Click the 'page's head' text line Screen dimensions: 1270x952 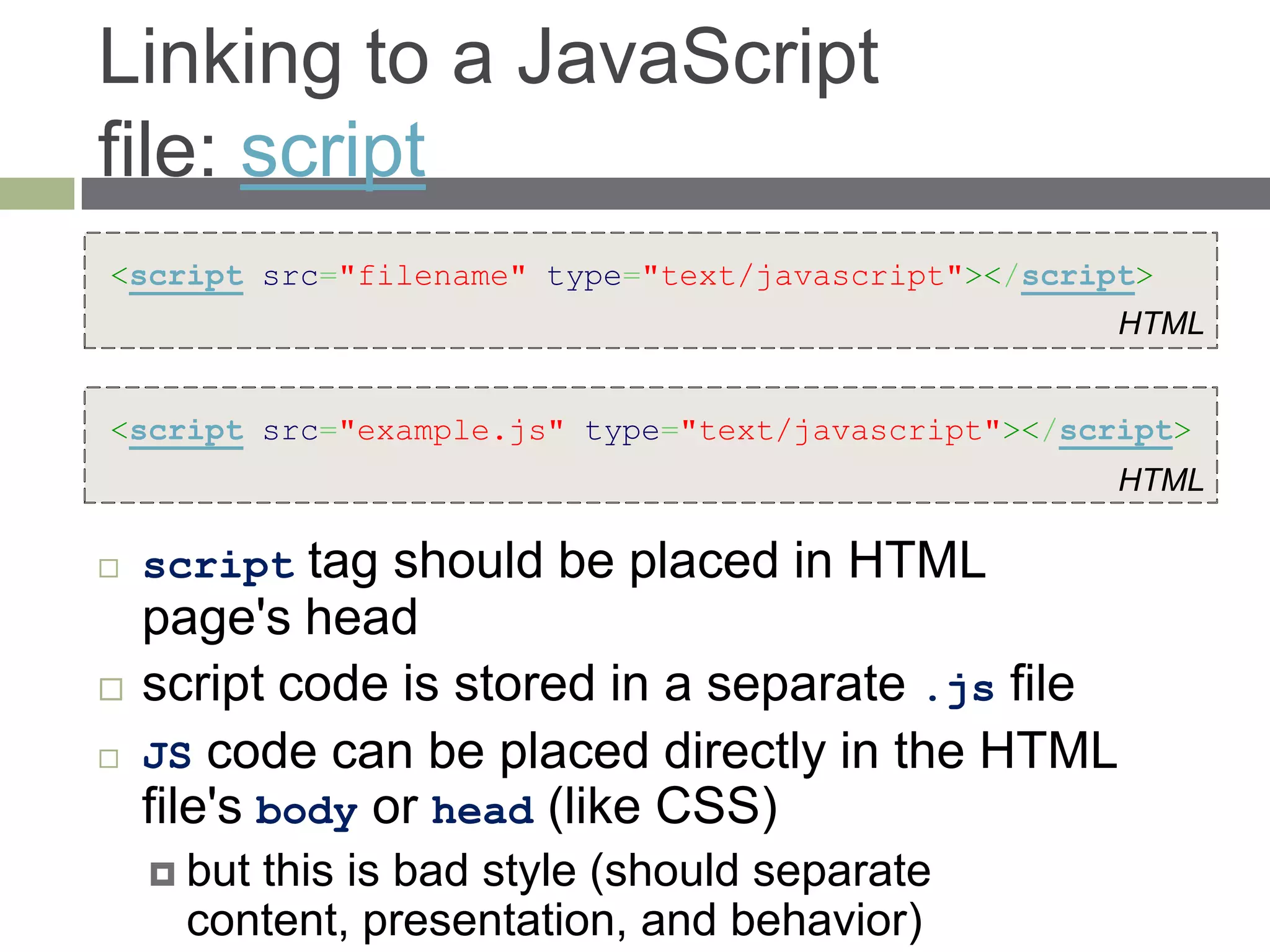(x=280, y=619)
